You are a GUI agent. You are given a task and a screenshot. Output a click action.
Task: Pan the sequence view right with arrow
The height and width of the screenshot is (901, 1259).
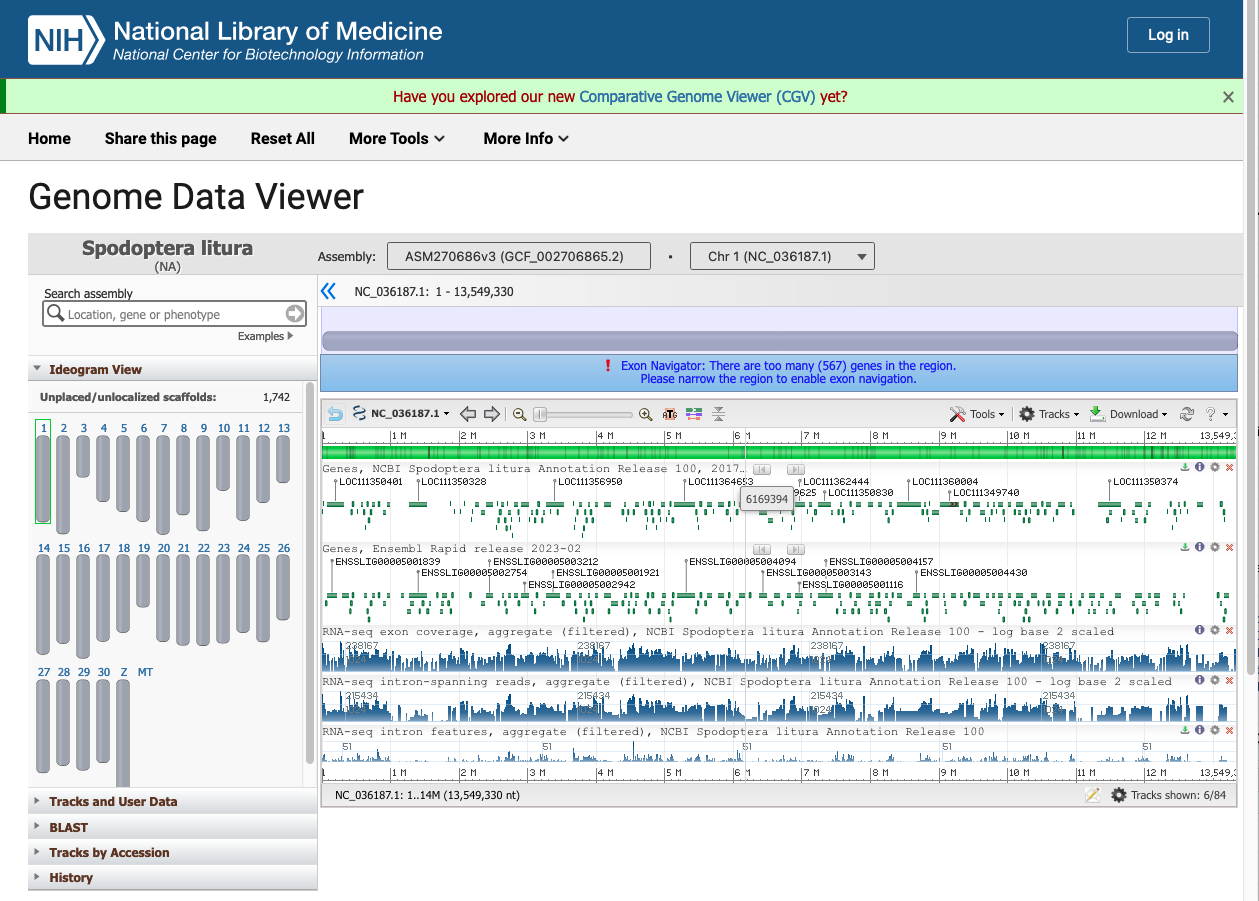point(491,414)
